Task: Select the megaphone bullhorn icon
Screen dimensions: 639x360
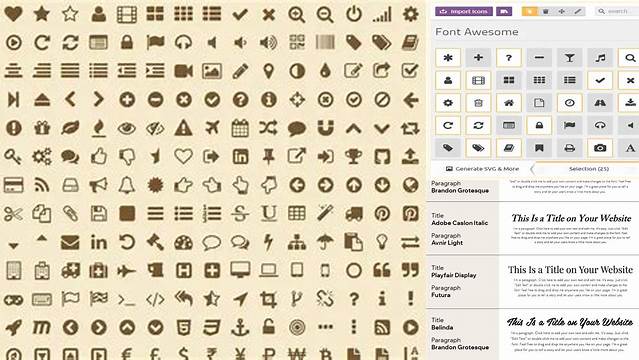Action: tap(99, 186)
